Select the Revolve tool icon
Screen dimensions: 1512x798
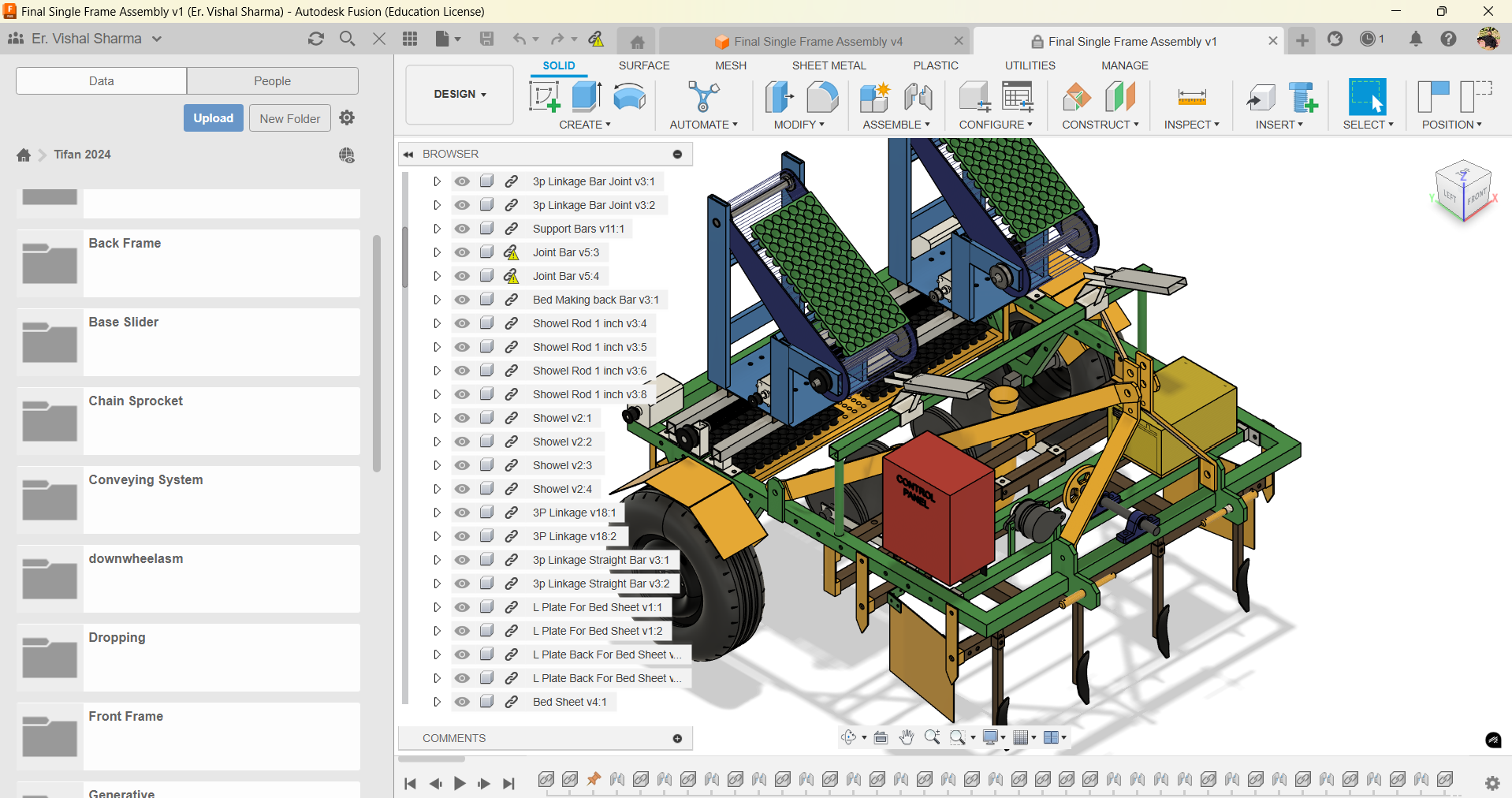tap(629, 97)
